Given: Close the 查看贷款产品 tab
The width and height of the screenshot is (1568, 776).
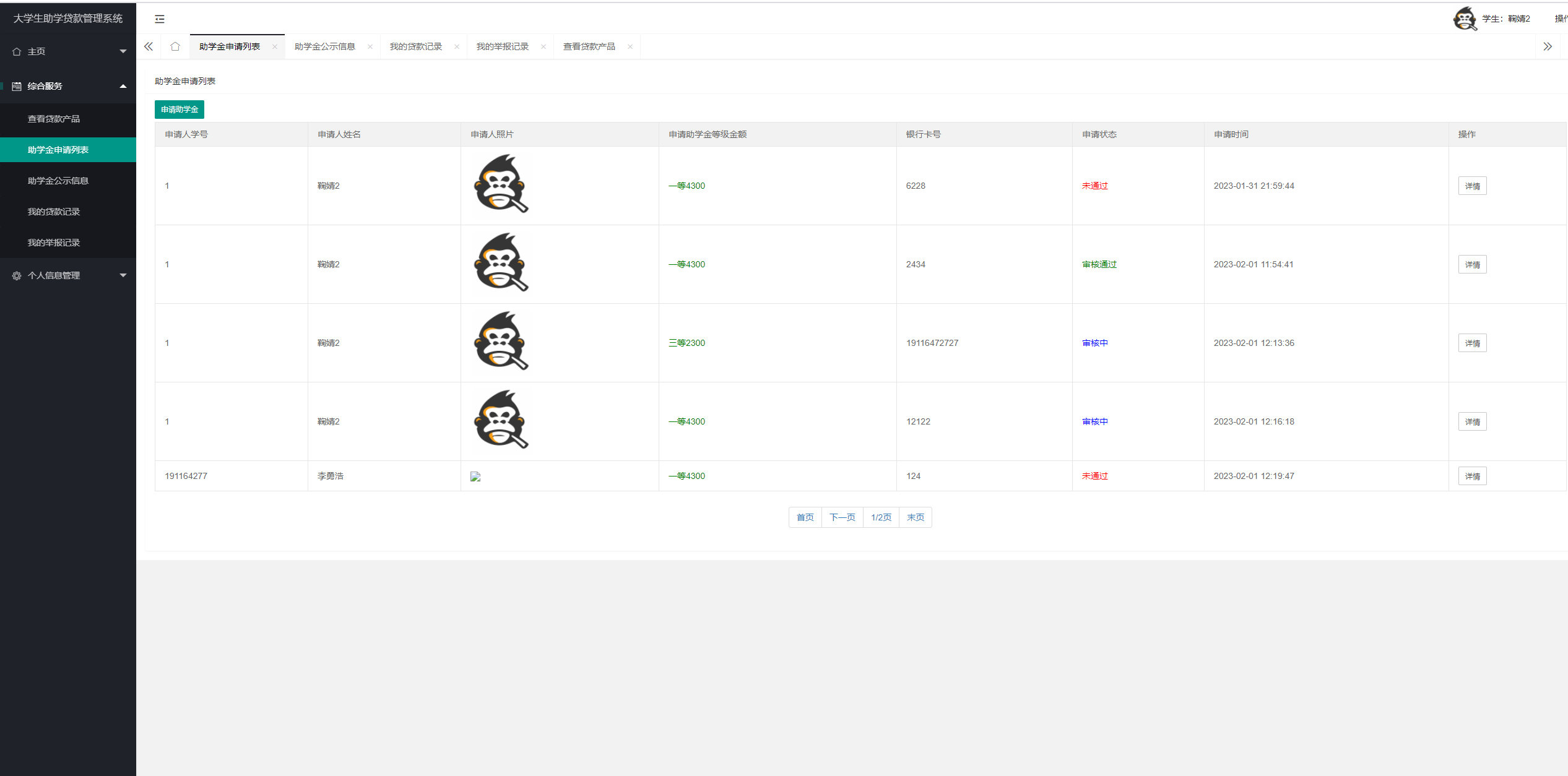Looking at the screenshot, I should [630, 47].
